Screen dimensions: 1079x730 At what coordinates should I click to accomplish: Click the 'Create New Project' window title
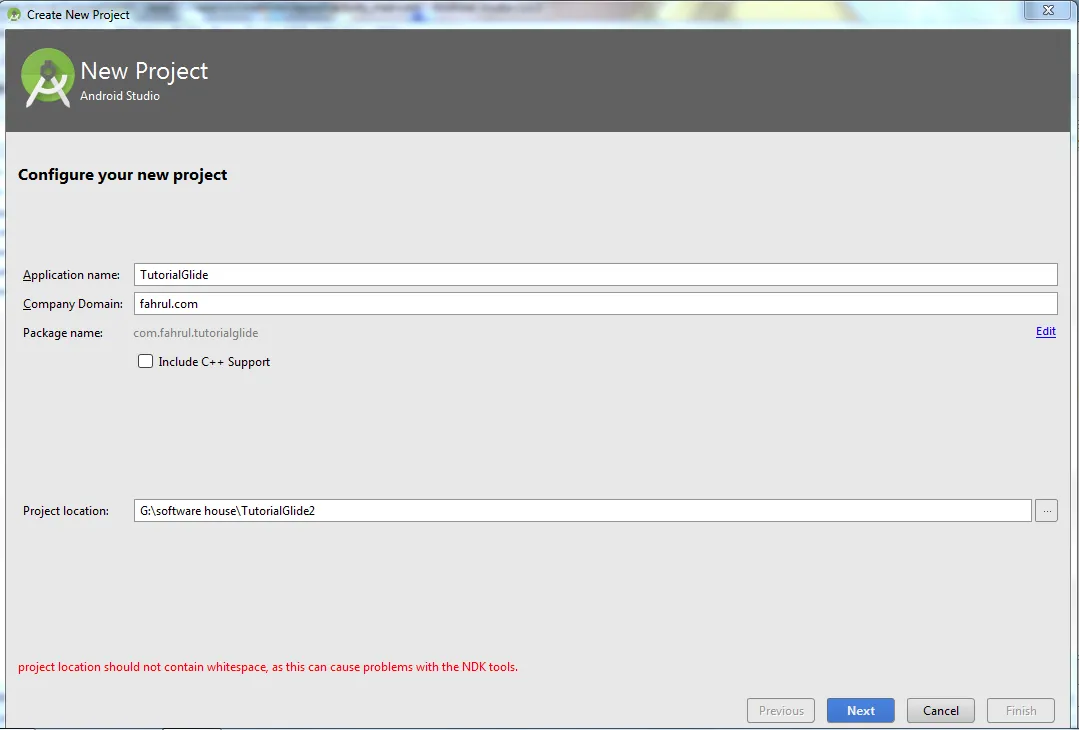pyautogui.click(x=78, y=14)
